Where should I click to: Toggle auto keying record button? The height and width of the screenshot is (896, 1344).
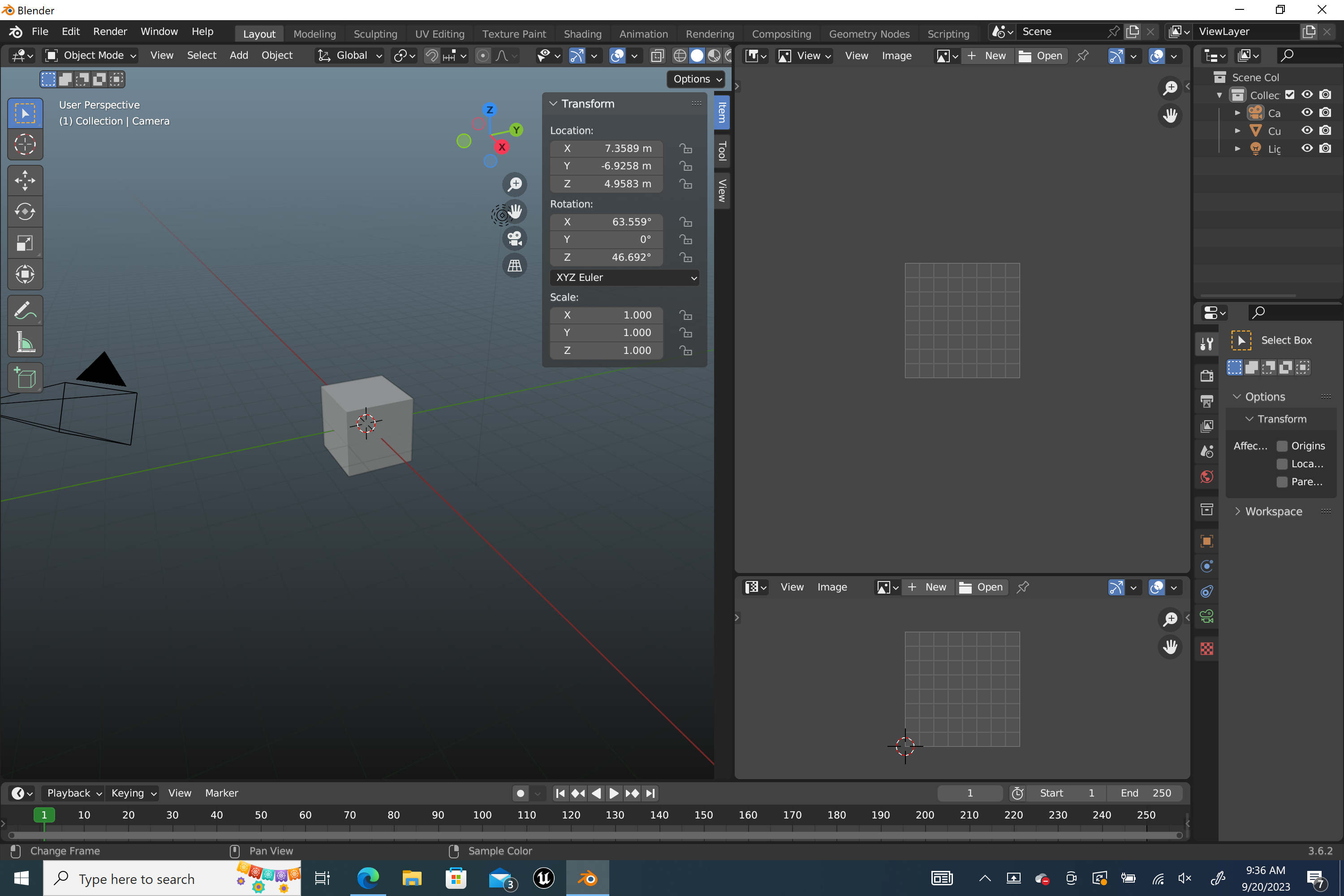520,793
